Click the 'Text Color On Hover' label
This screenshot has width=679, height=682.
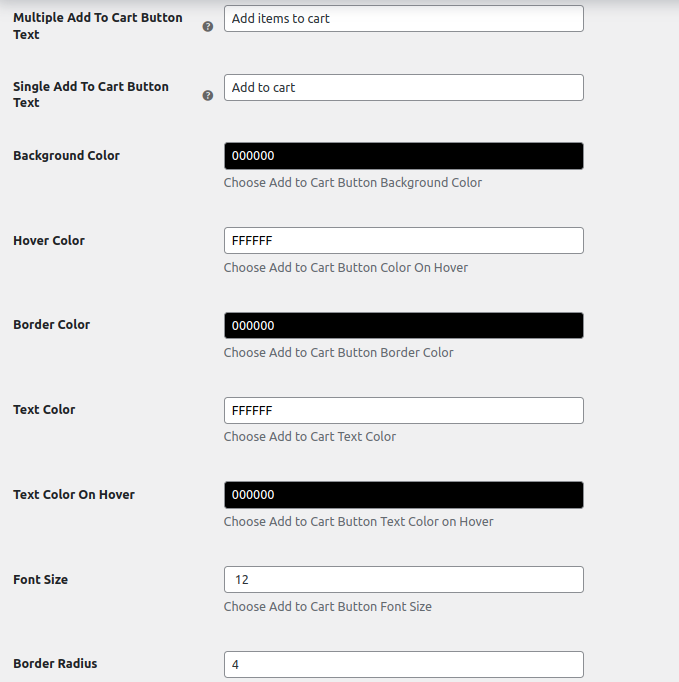73,495
